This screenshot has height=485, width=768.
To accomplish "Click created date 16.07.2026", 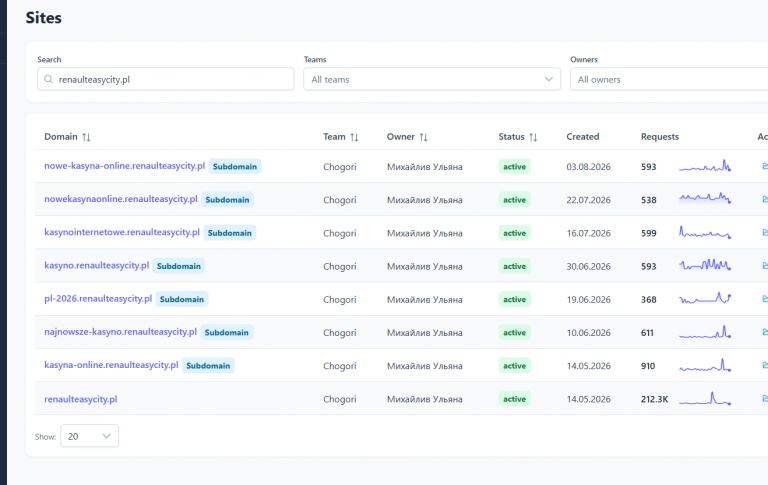I will coord(588,233).
